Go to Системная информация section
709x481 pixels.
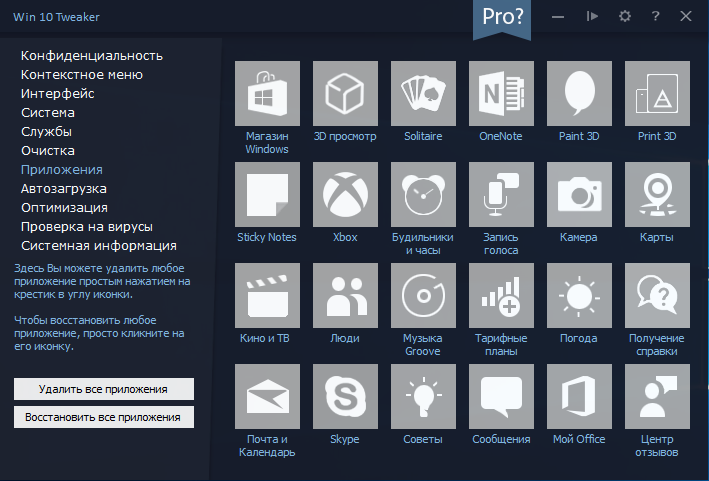pos(99,245)
